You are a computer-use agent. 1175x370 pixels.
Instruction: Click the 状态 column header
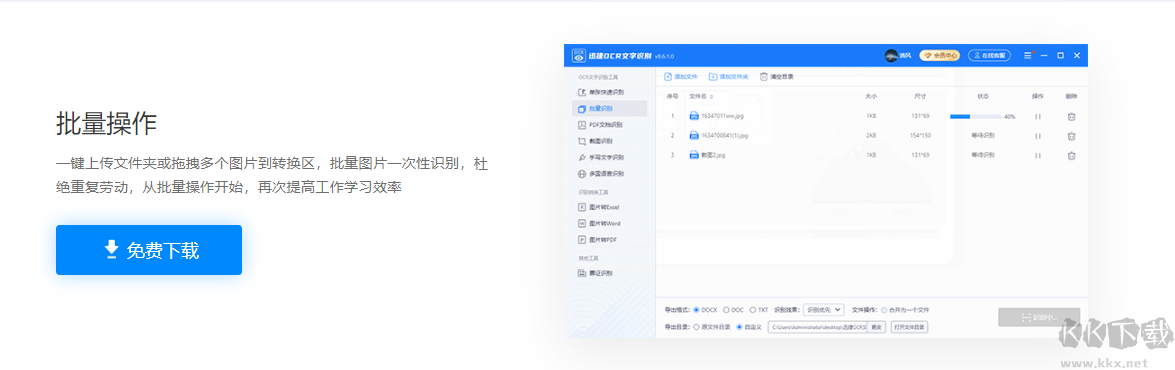983,97
